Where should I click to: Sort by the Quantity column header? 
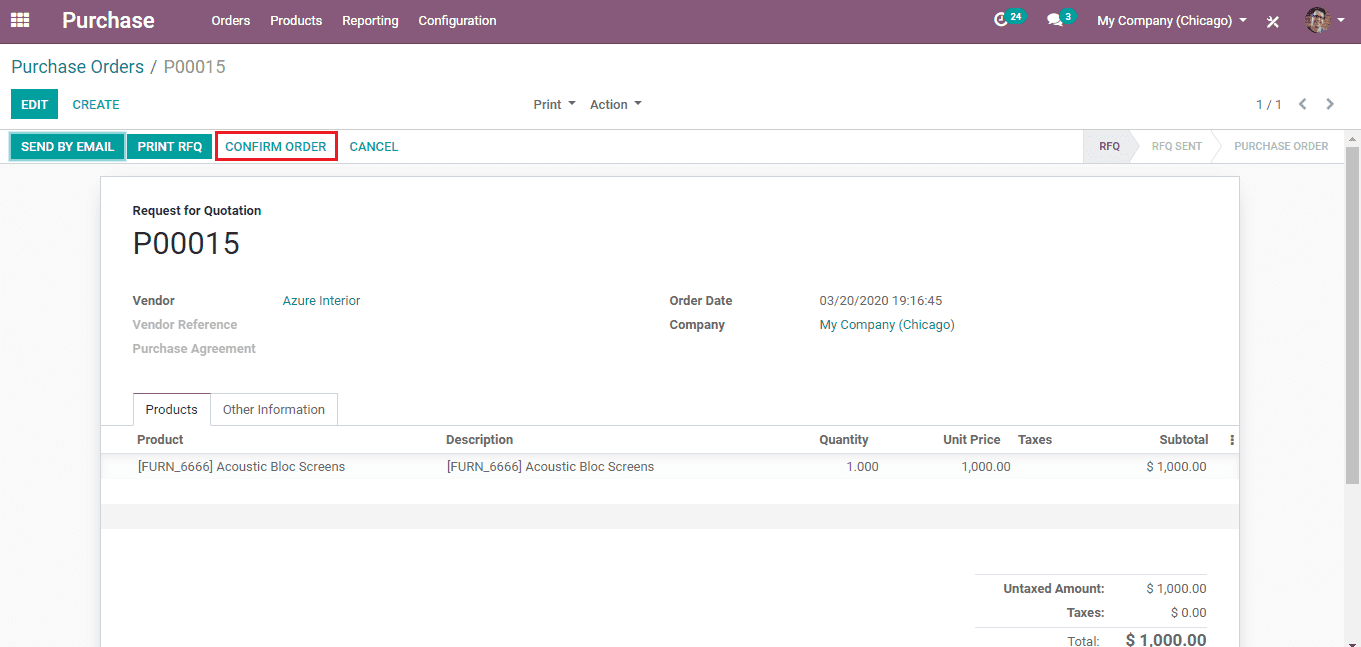pyautogui.click(x=844, y=440)
